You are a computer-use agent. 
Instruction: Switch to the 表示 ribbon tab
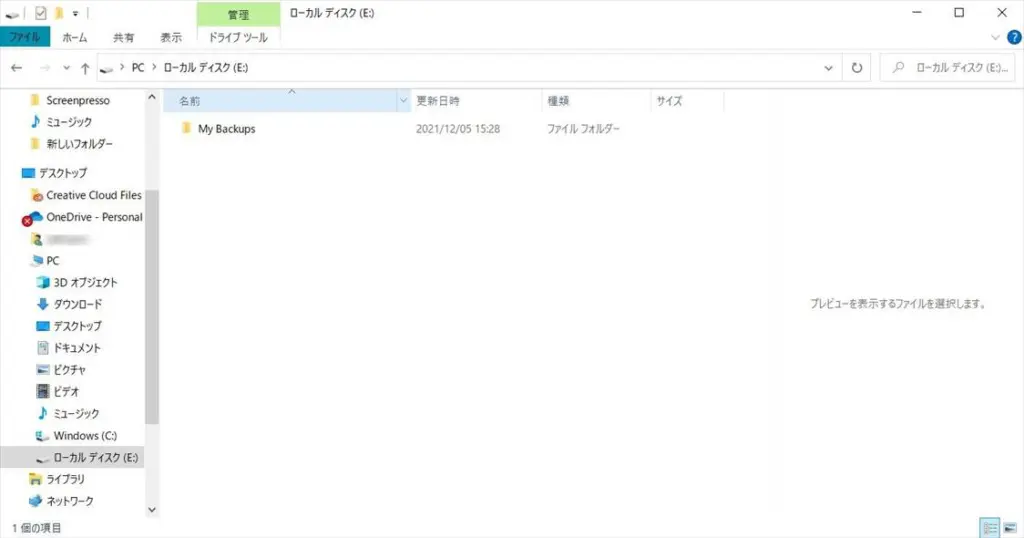coord(171,38)
